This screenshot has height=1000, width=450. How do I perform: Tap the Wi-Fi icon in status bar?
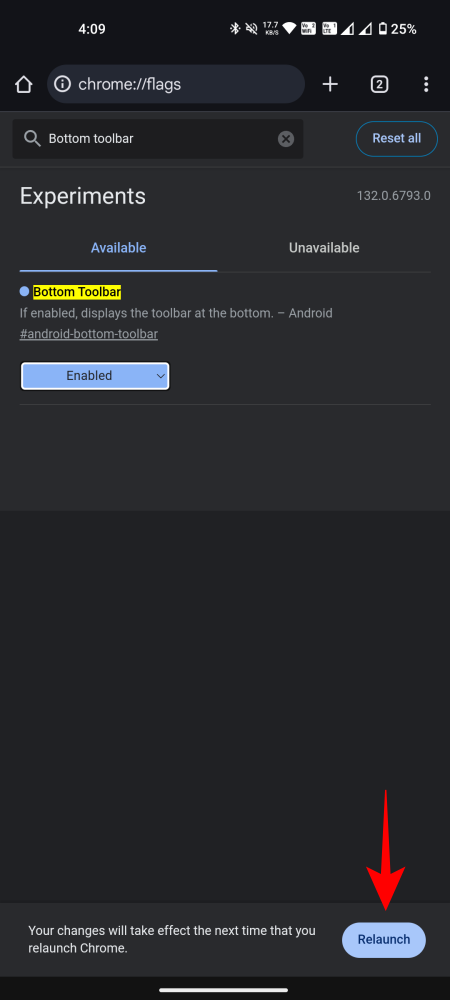(x=290, y=29)
